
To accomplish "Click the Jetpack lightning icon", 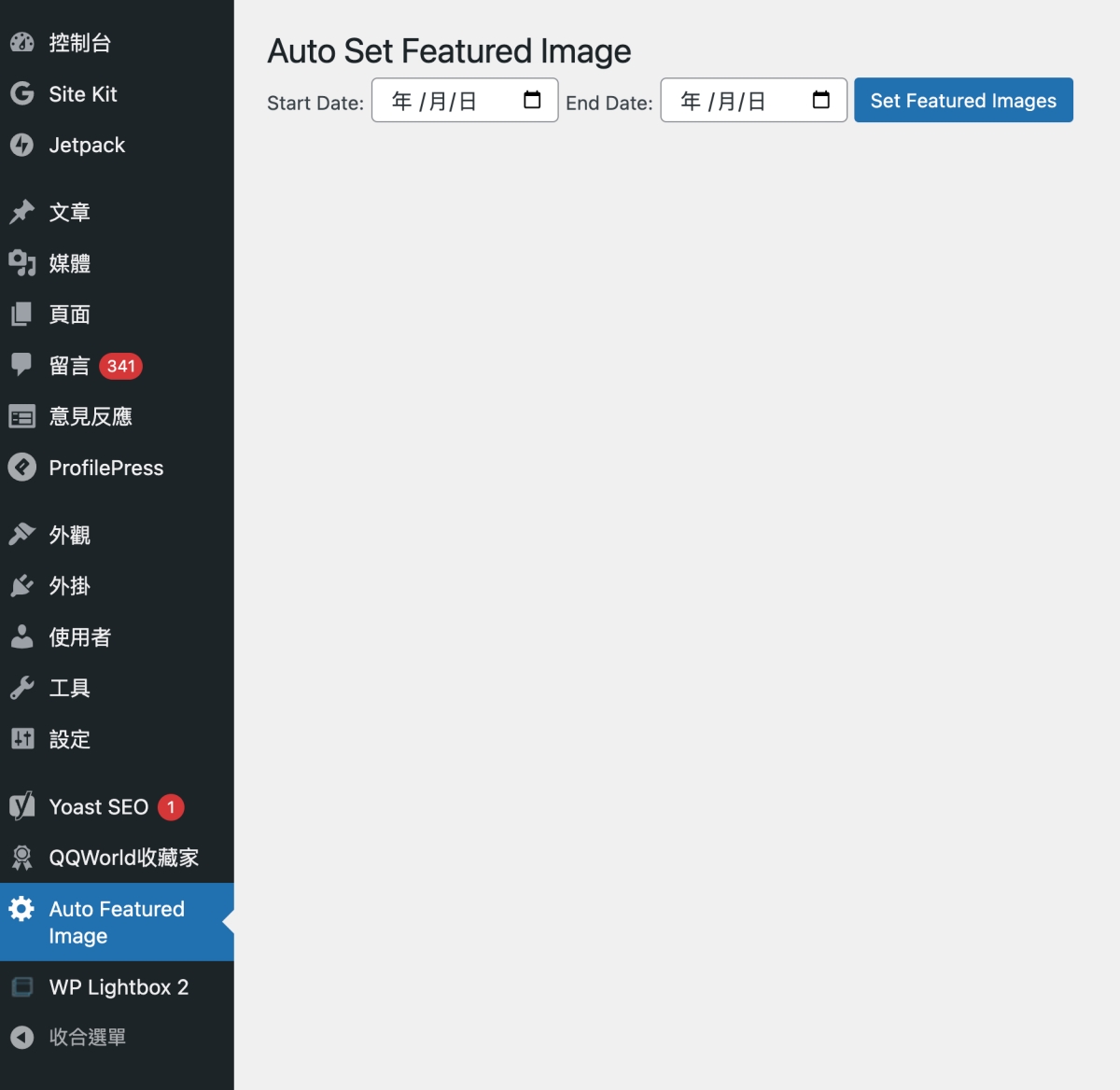I will pyautogui.click(x=22, y=146).
